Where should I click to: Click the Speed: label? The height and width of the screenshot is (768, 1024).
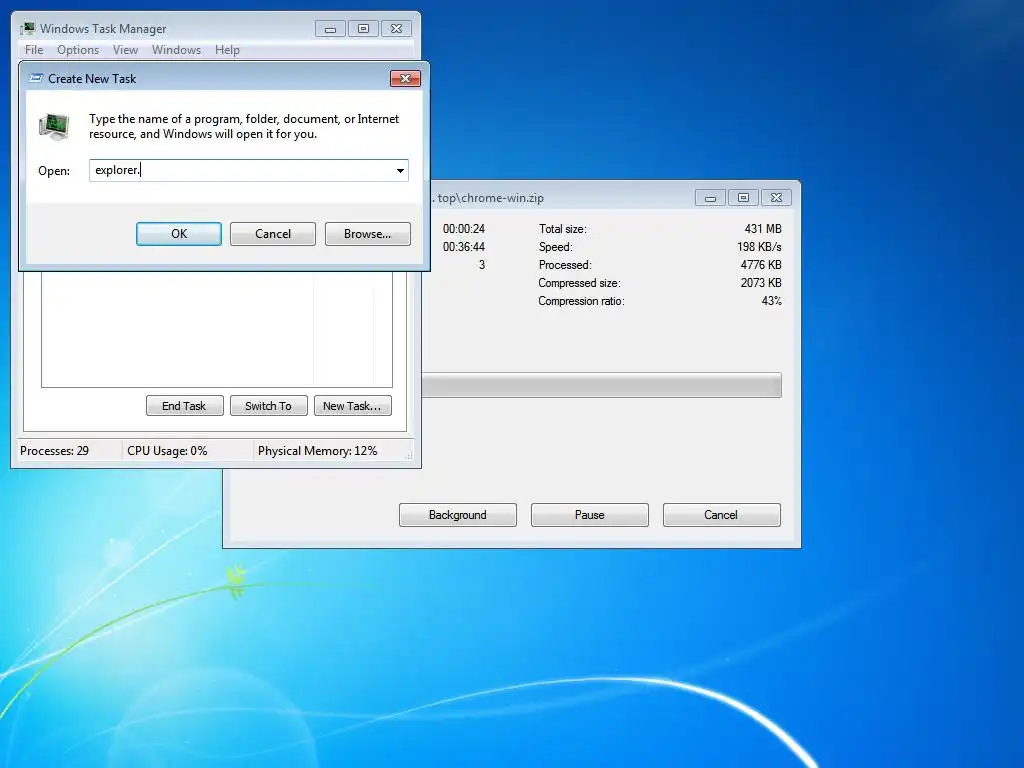click(555, 247)
